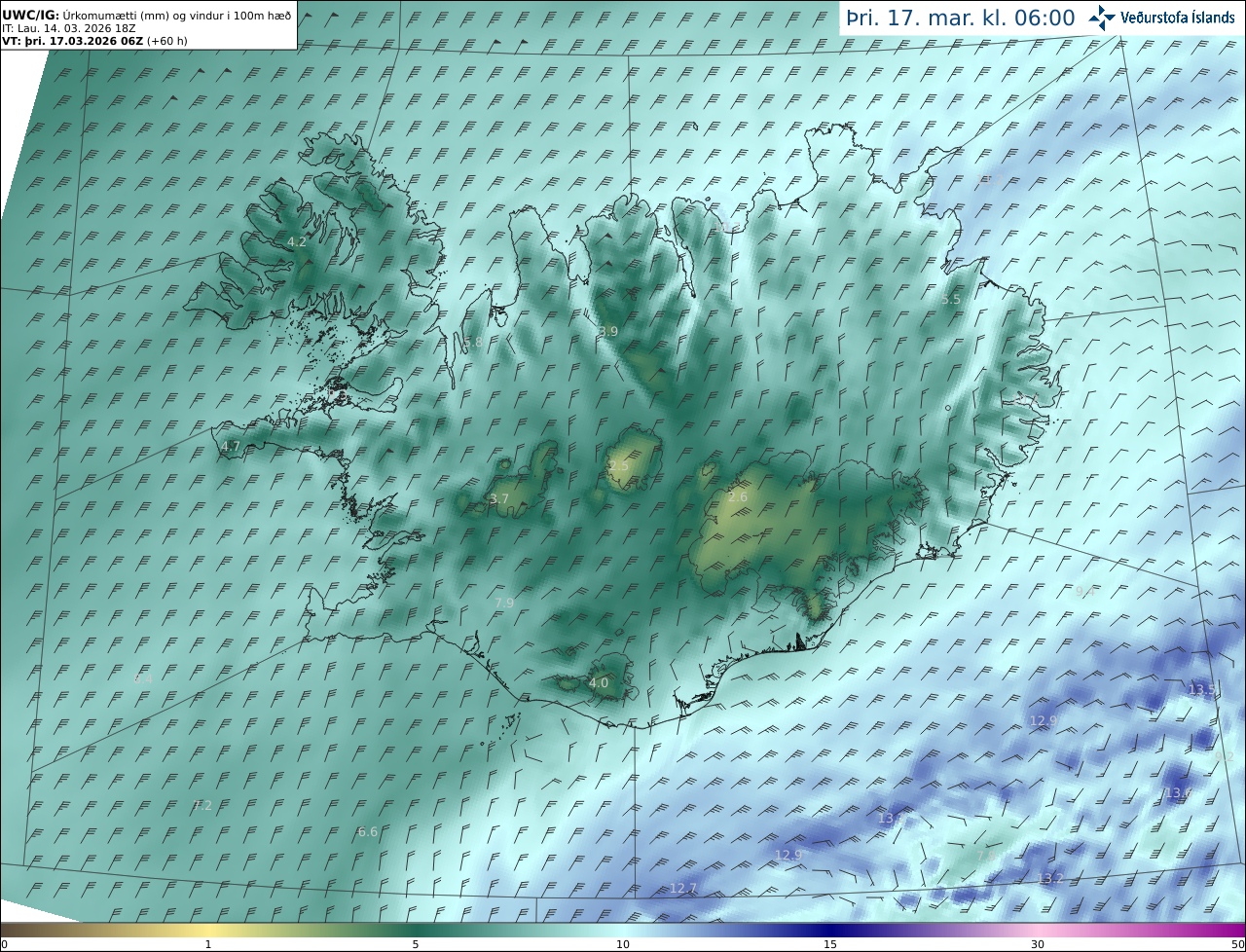Viewport: 1246px width, 952px height.
Task: Click the 5.5 value in northeast Iceland
Action: pos(951,300)
